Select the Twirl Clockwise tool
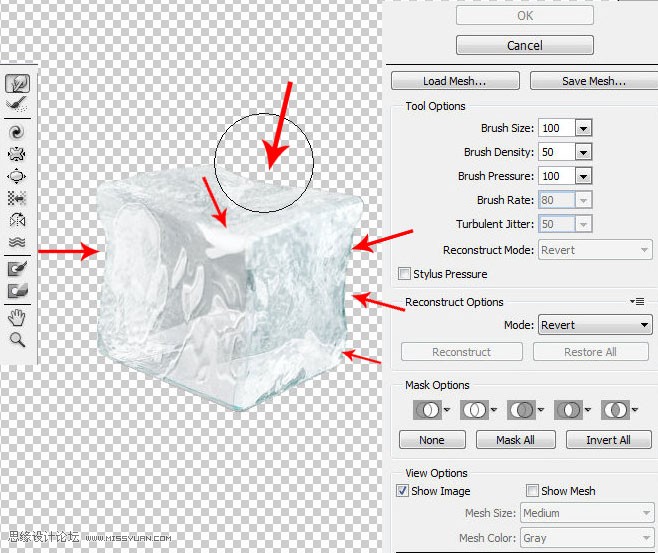The image size is (658, 553). click(x=17, y=133)
